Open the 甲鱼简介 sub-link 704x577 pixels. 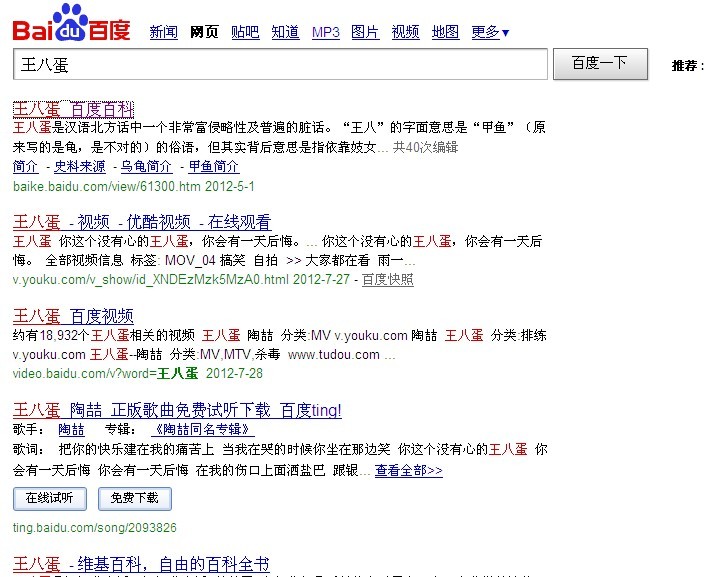213,167
